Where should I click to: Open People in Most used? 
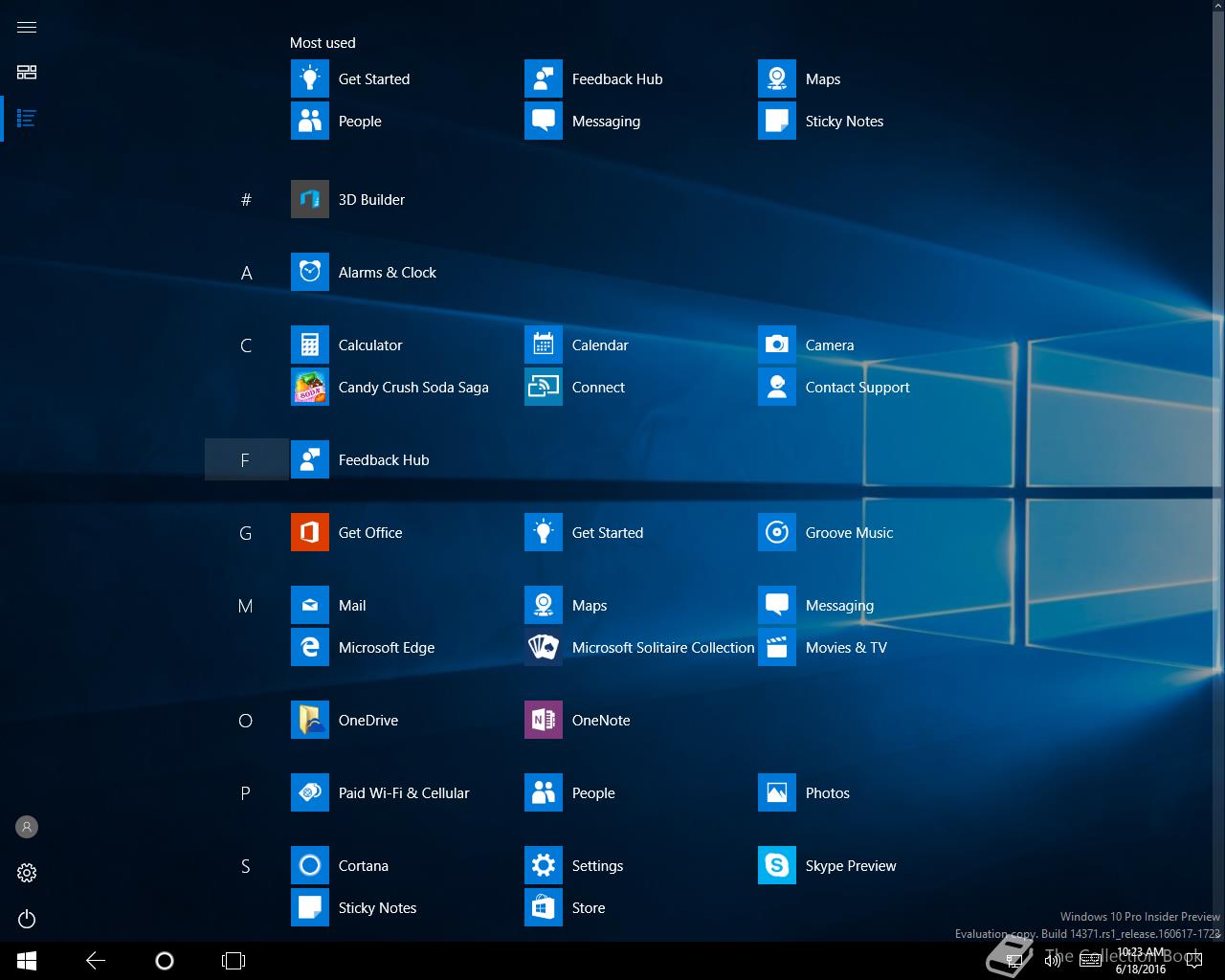click(x=337, y=121)
